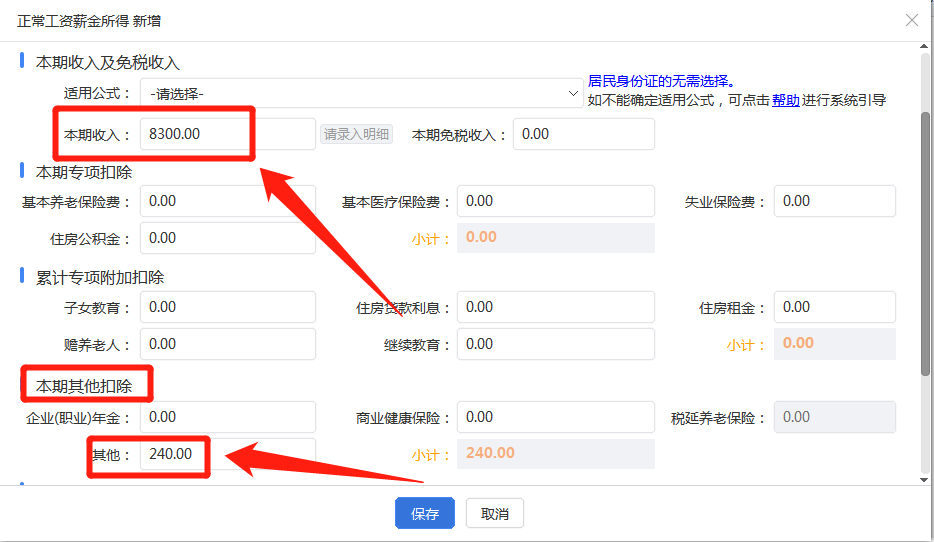Click the 基本养老保险费 input field
This screenshot has width=934, height=542.
(x=228, y=201)
